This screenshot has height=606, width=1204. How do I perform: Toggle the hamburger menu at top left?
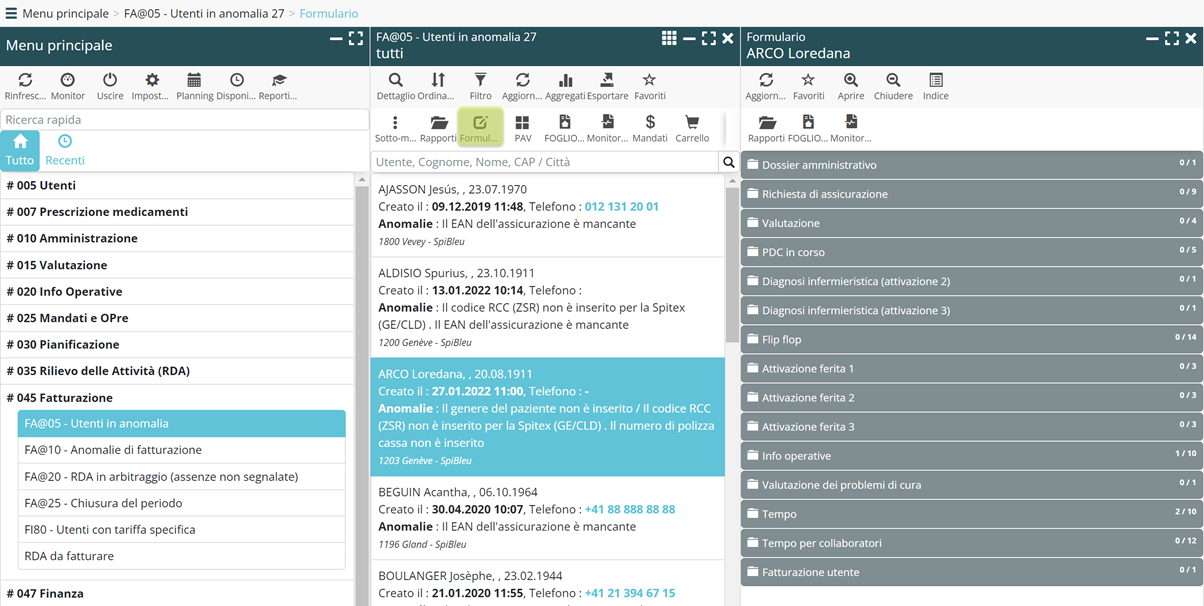(x=11, y=14)
